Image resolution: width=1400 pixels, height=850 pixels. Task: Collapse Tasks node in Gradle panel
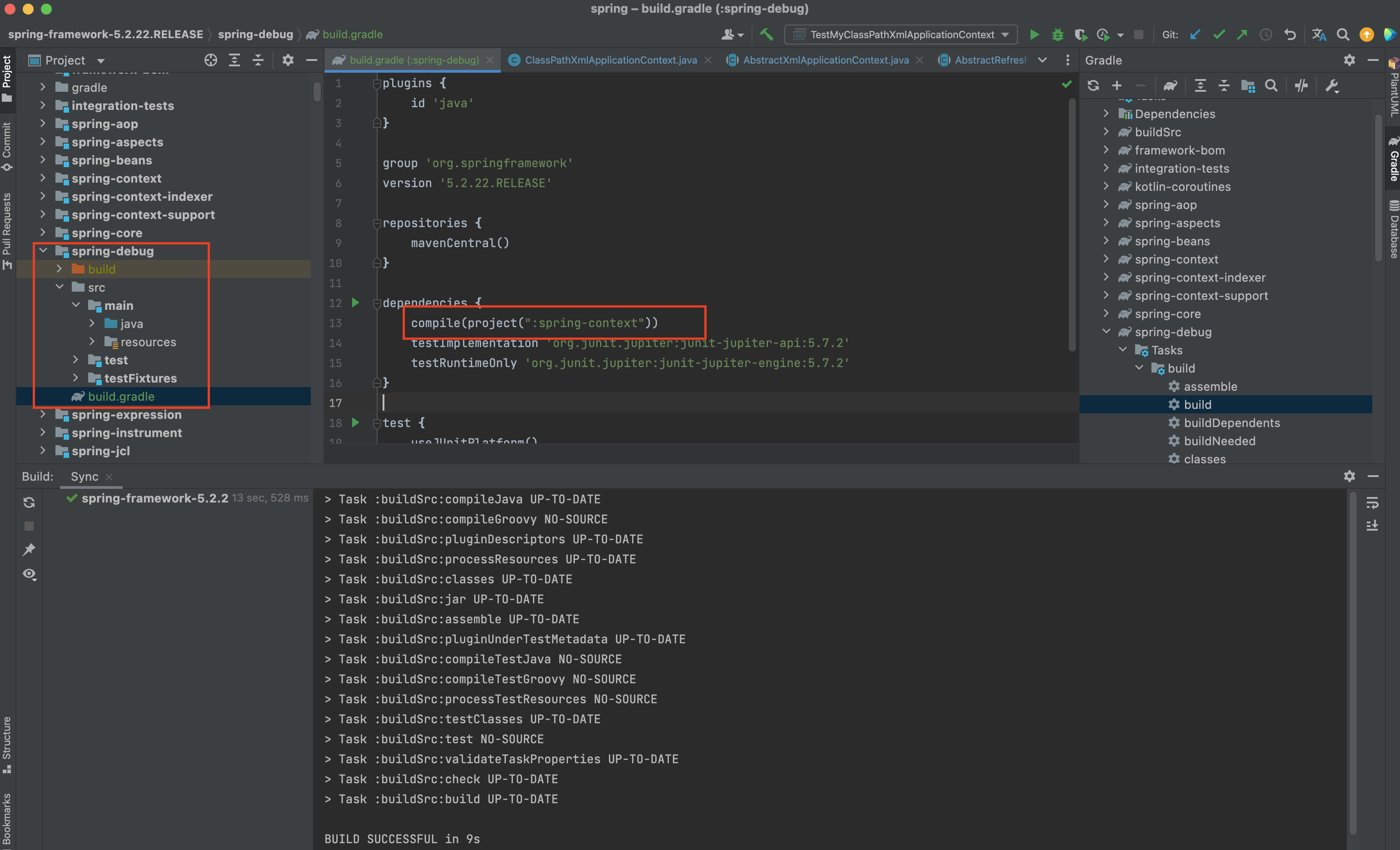coord(1123,350)
